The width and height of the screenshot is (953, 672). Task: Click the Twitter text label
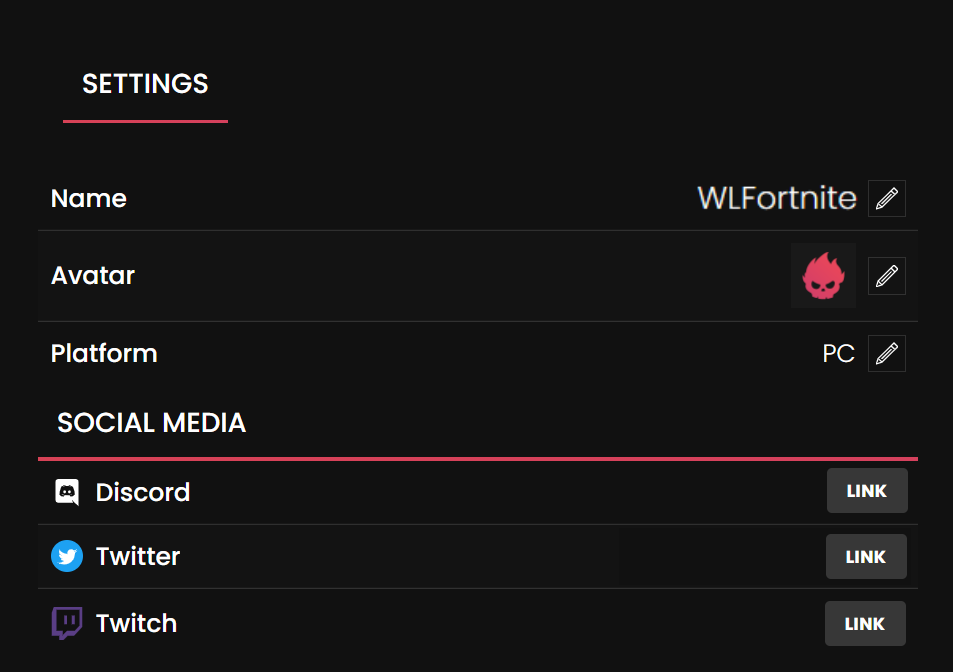138,556
